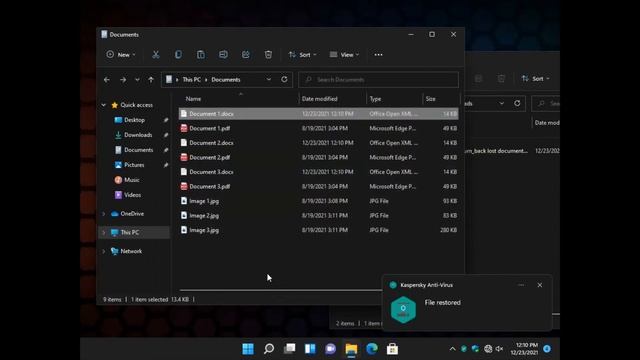Refresh the Documents folder view
The image size is (640, 360).
point(284,79)
